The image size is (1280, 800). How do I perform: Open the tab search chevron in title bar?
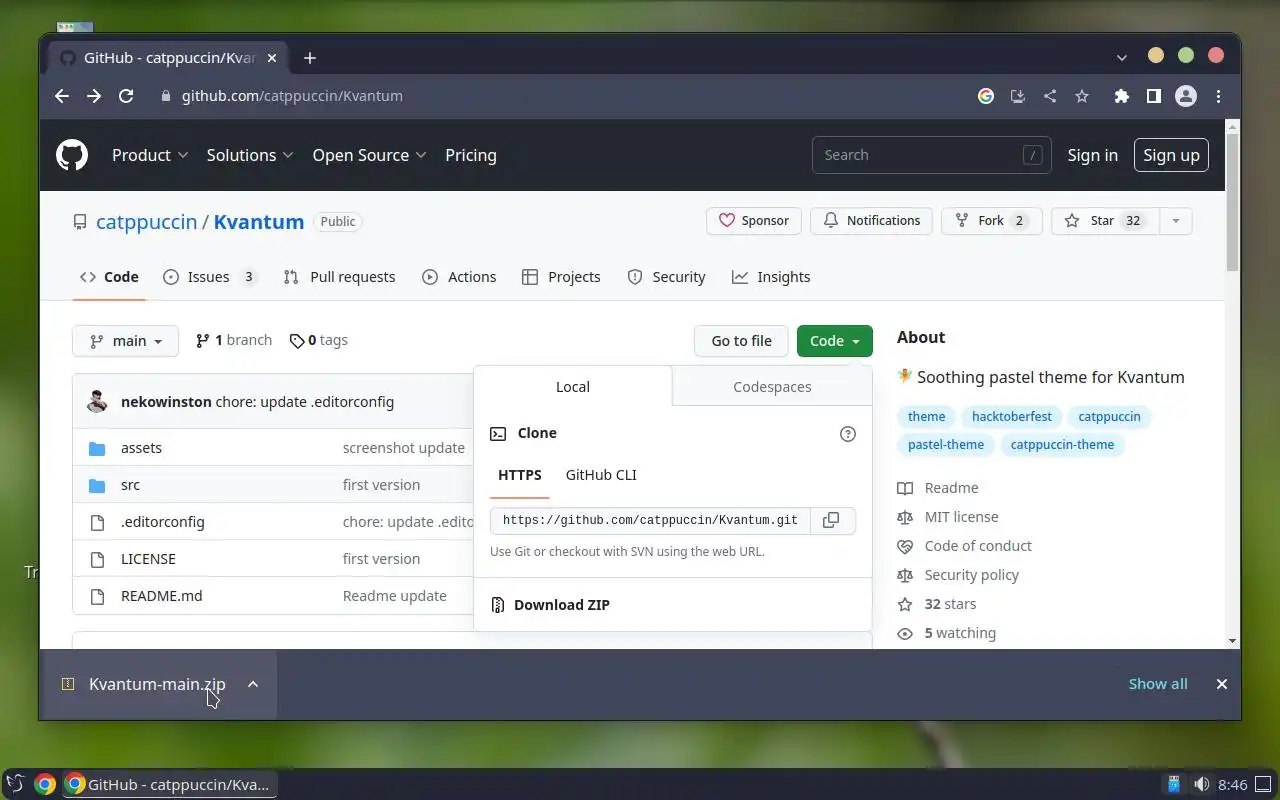click(x=1122, y=58)
